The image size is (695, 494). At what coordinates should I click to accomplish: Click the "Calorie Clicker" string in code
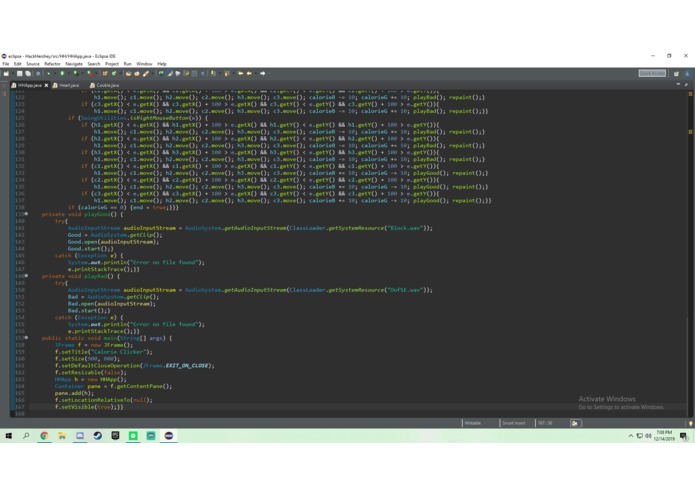tap(119, 352)
